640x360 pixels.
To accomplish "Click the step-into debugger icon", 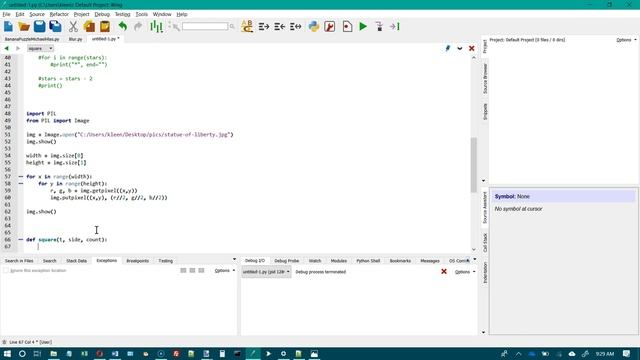I will (379, 27).
